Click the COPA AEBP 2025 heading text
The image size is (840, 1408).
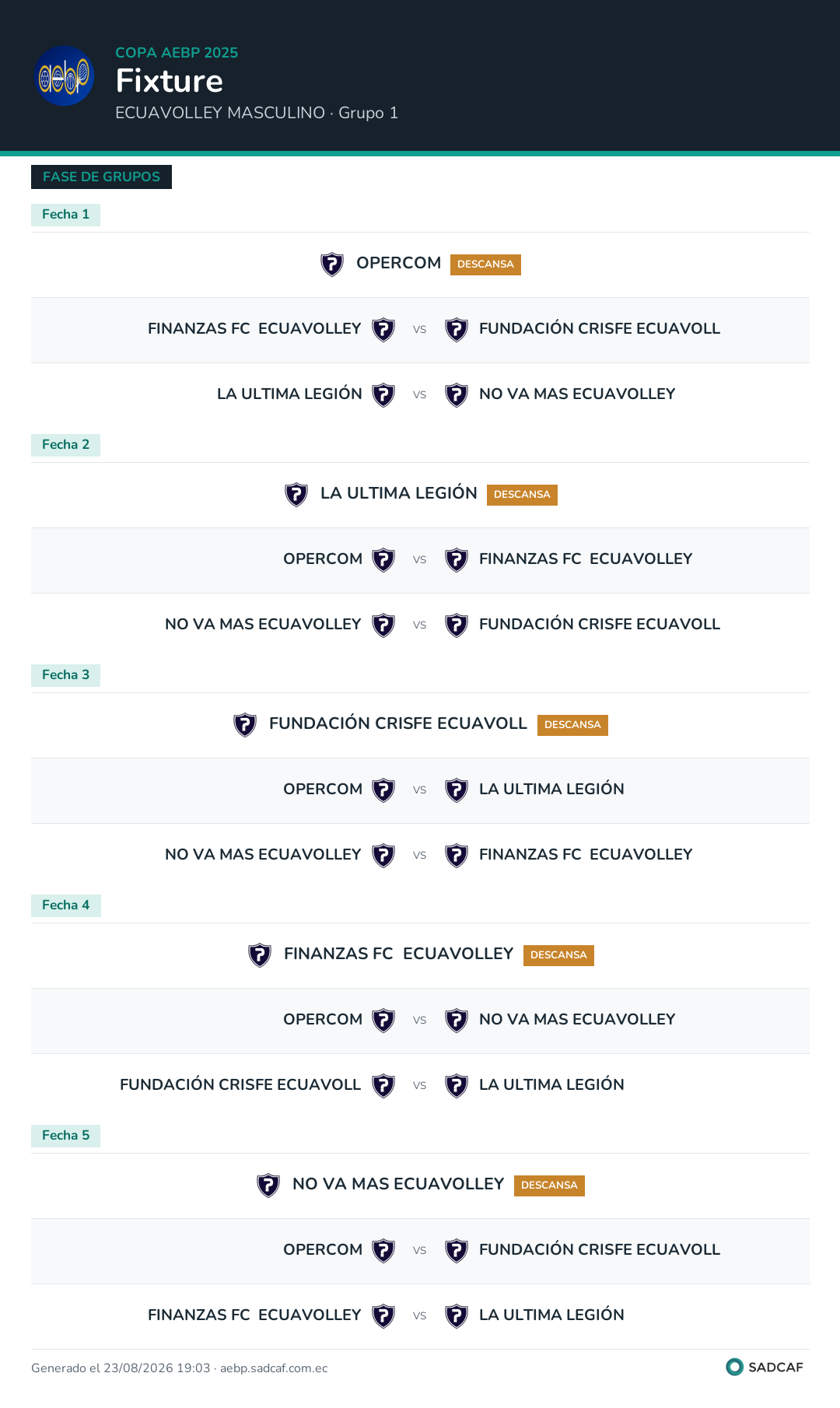tap(177, 53)
